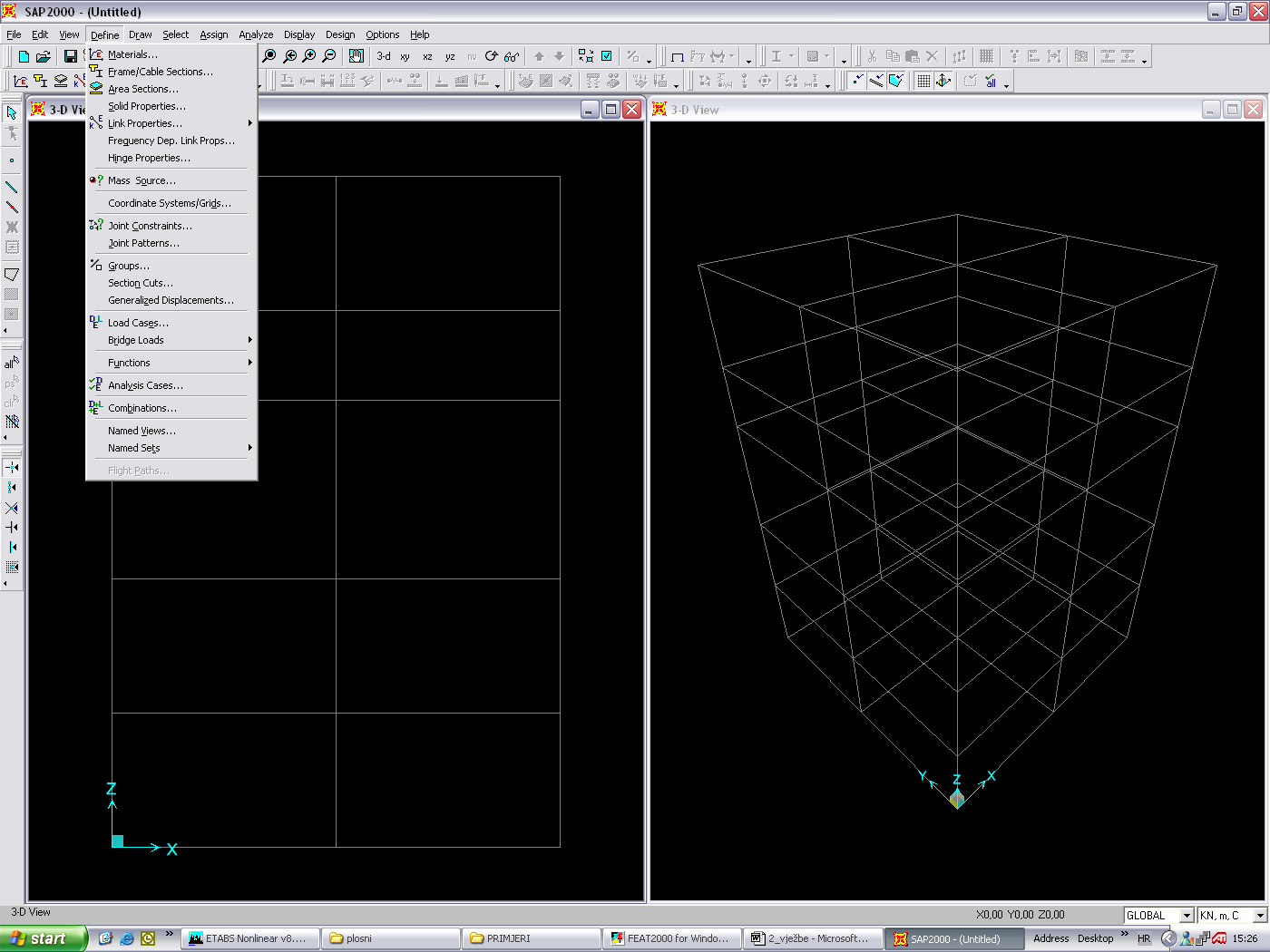
Task: Open Set Display Options checkbox icon
Action: pyautogui.click(x=606, y=56)
